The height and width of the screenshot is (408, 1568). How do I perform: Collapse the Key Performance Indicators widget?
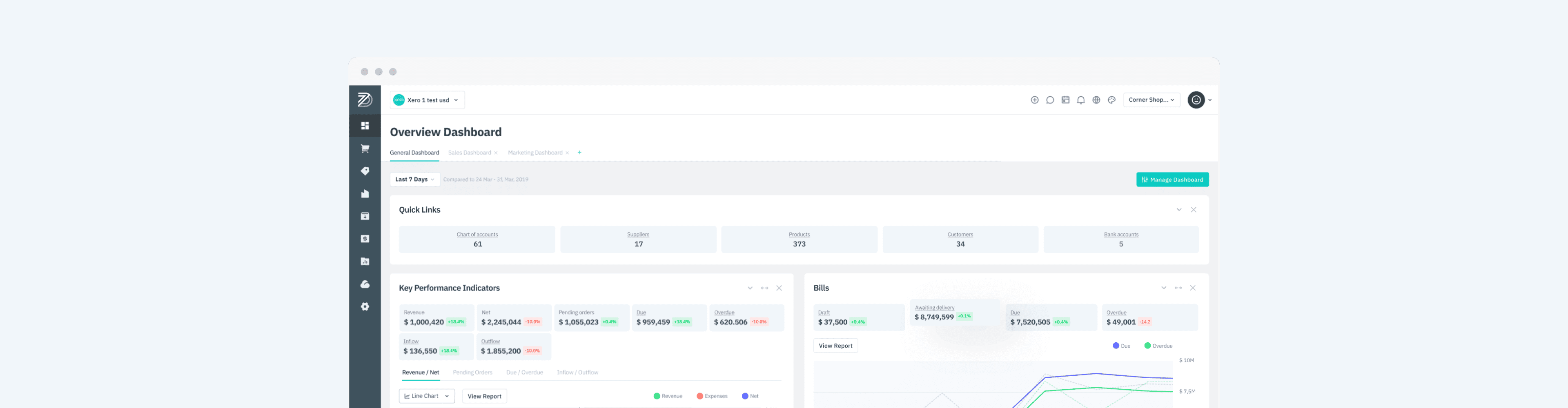[750, 288]
